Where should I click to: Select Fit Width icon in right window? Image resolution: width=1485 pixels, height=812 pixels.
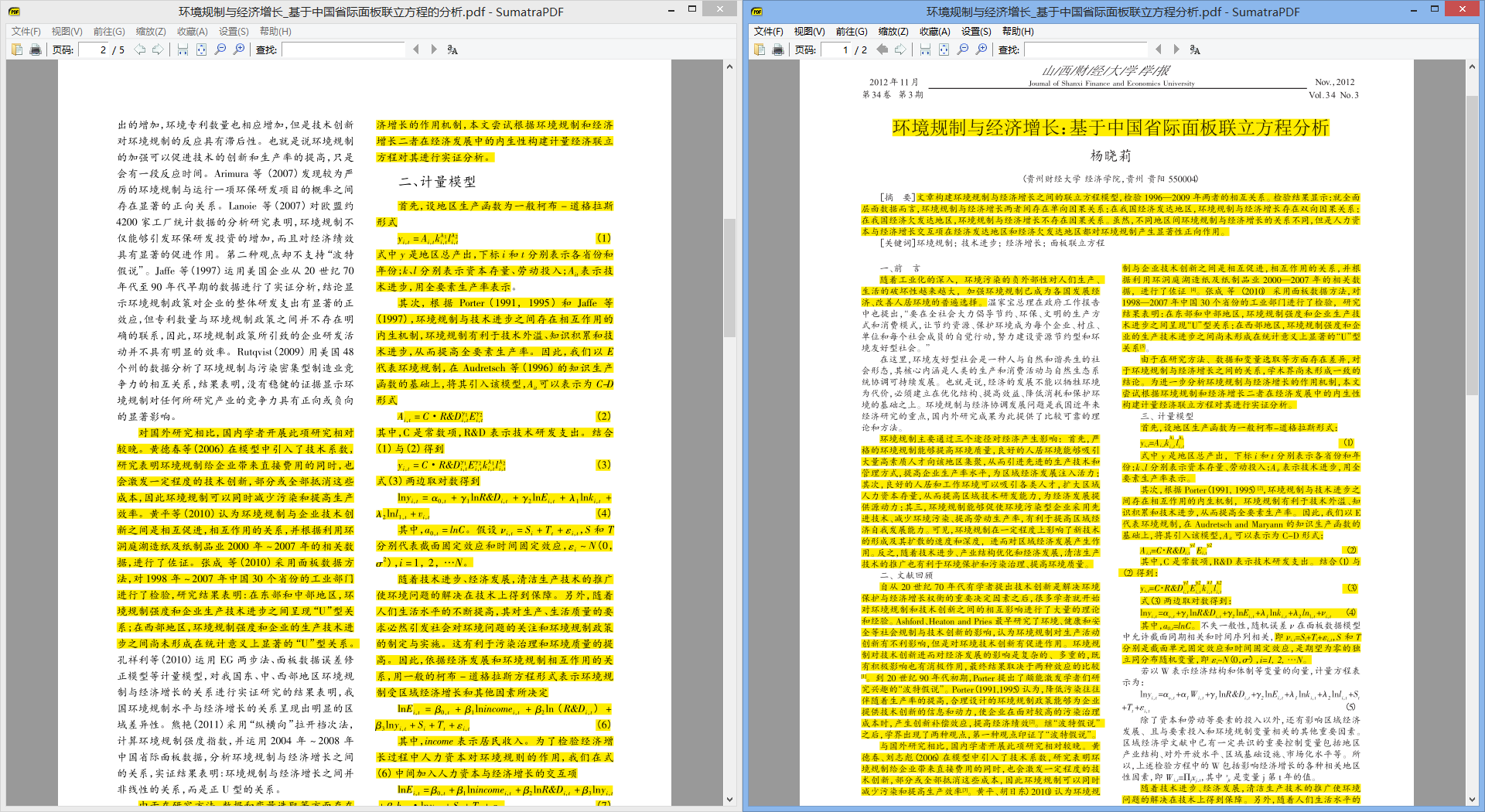[x=926, y=49]
